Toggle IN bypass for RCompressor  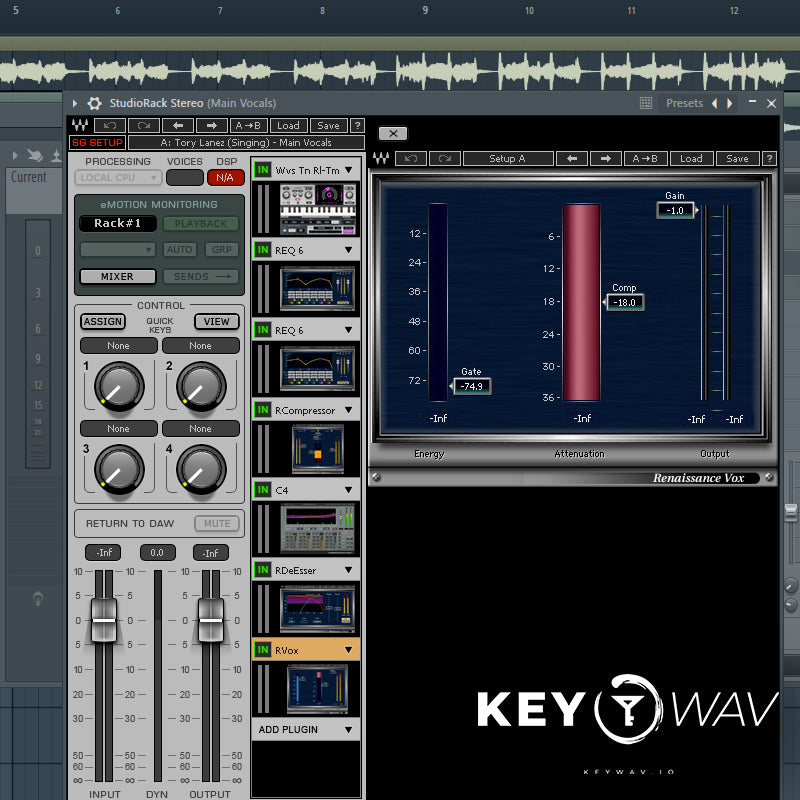click(x=263, y=410)
